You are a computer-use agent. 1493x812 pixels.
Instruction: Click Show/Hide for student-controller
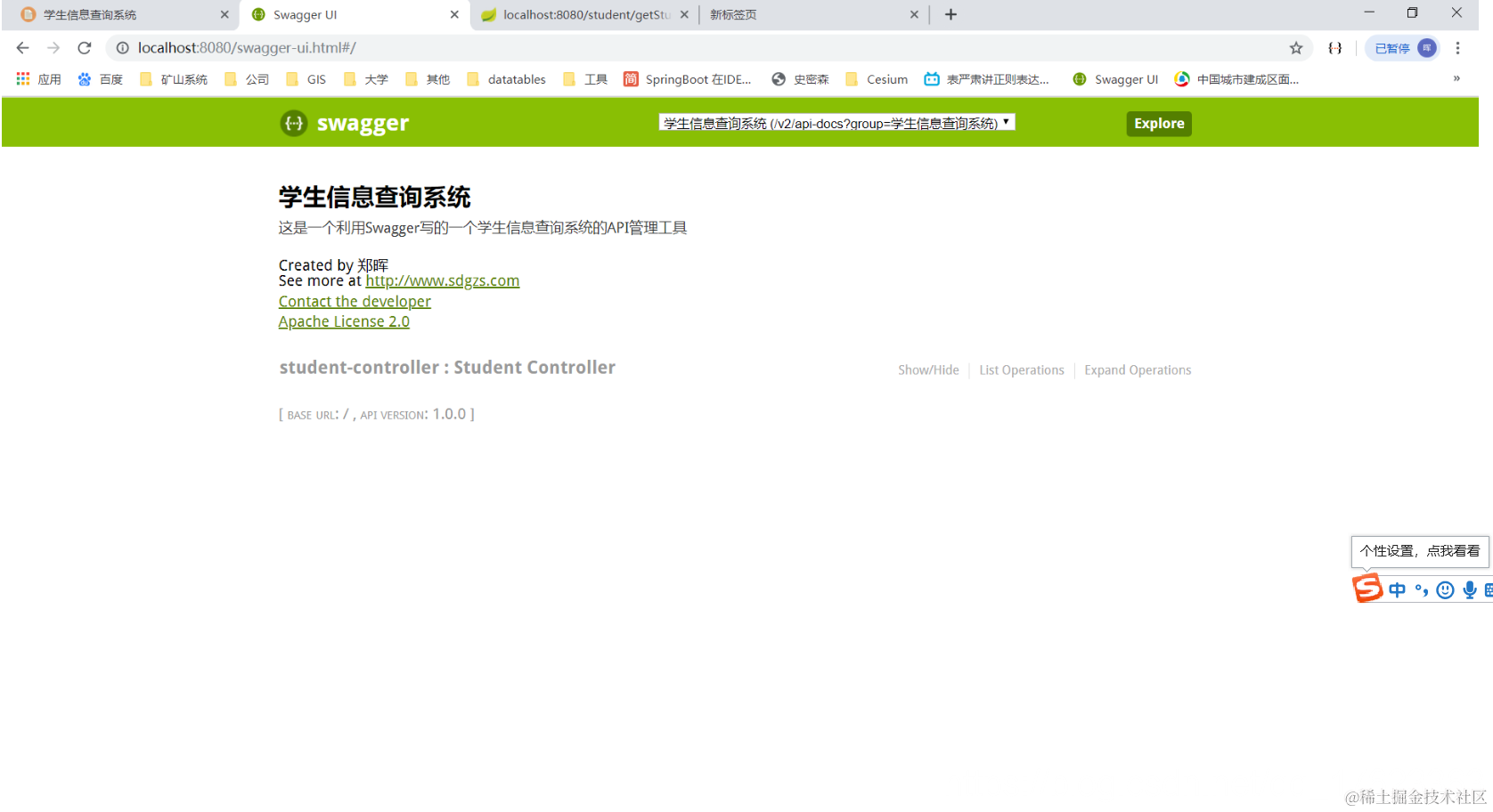(928, 370)
